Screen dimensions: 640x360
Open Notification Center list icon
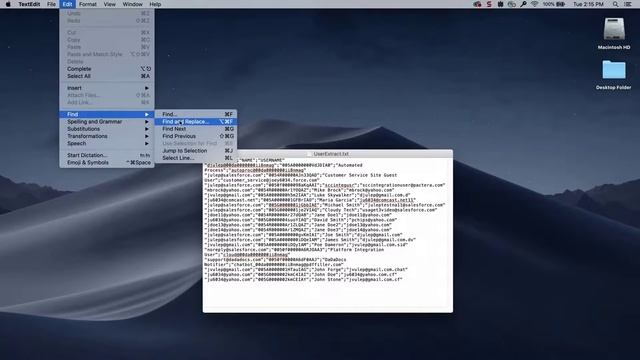tap(628, 4)
